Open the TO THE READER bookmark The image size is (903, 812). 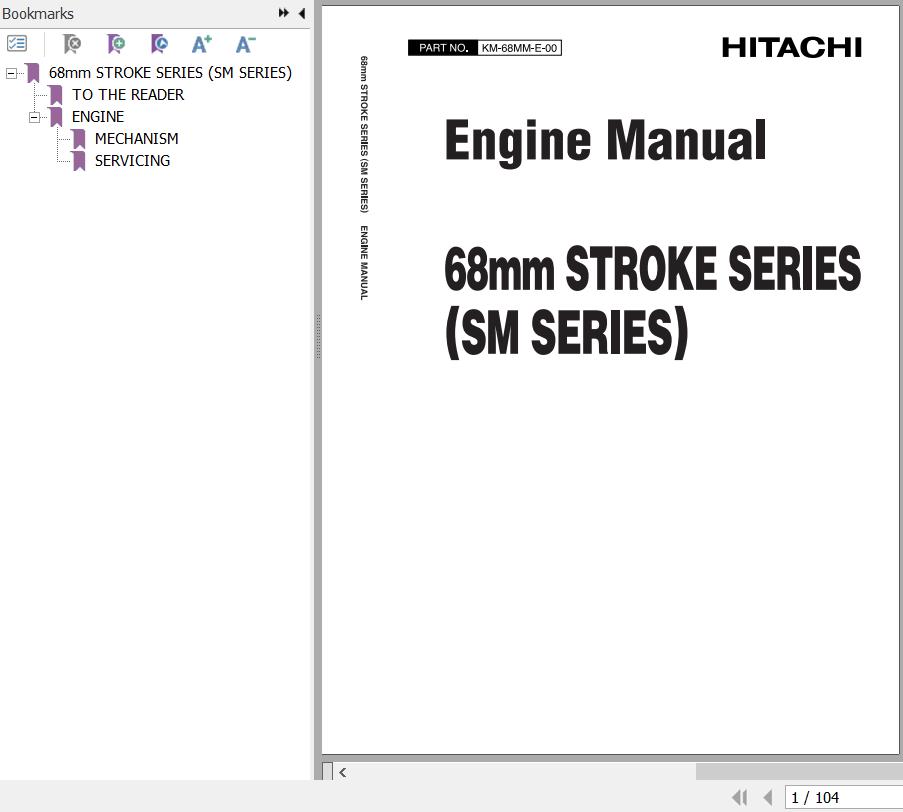128,94
